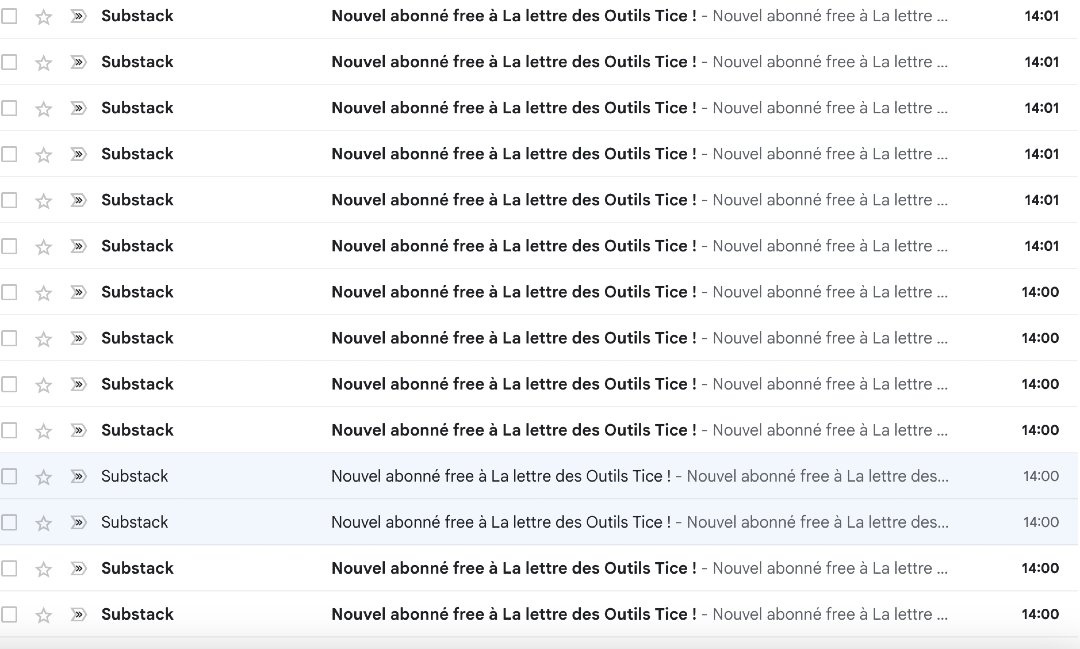Click the '14:00' time of the bottom-most email

click(1040, 615)
